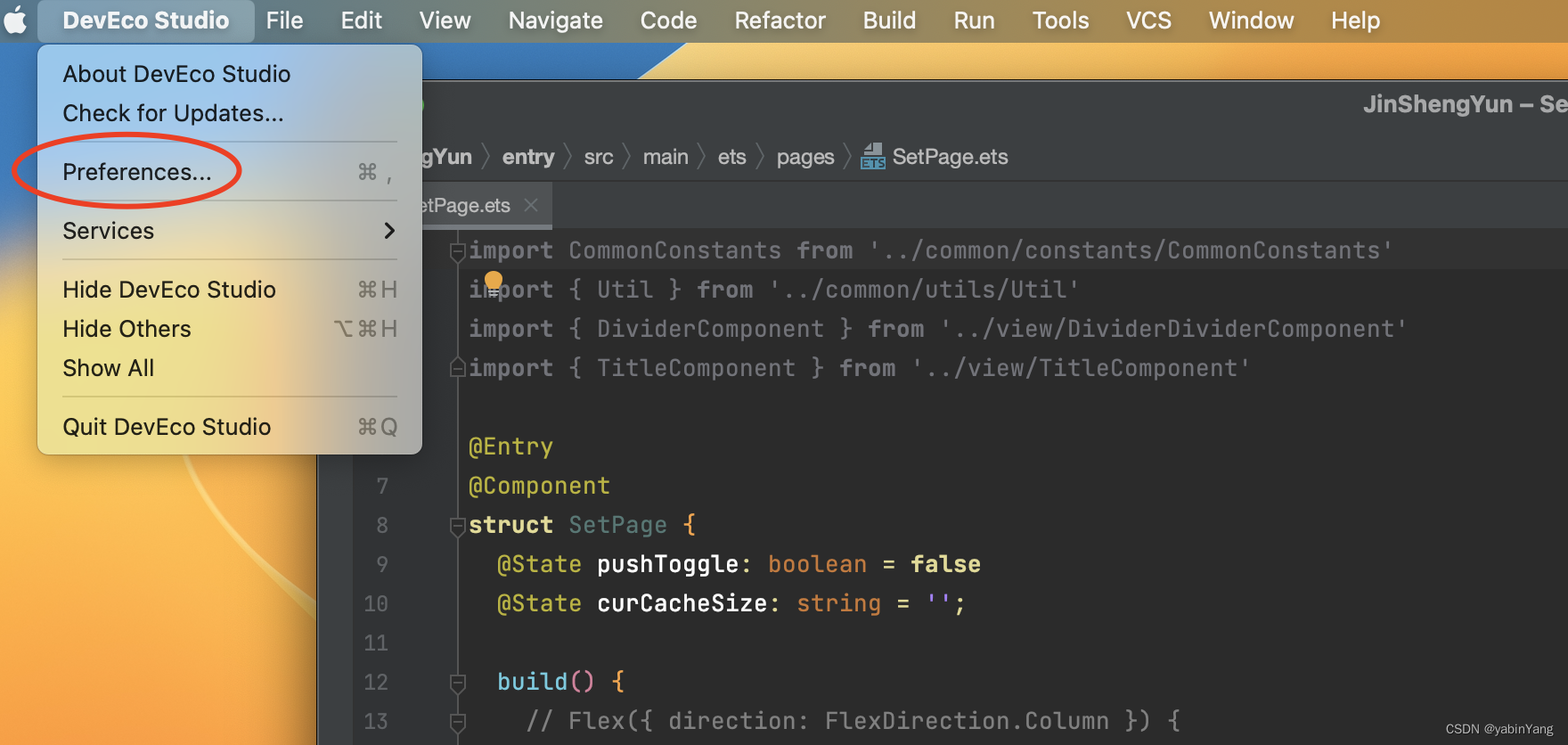
Task: Click the src breadcrumb
Action: pos(599,157)
